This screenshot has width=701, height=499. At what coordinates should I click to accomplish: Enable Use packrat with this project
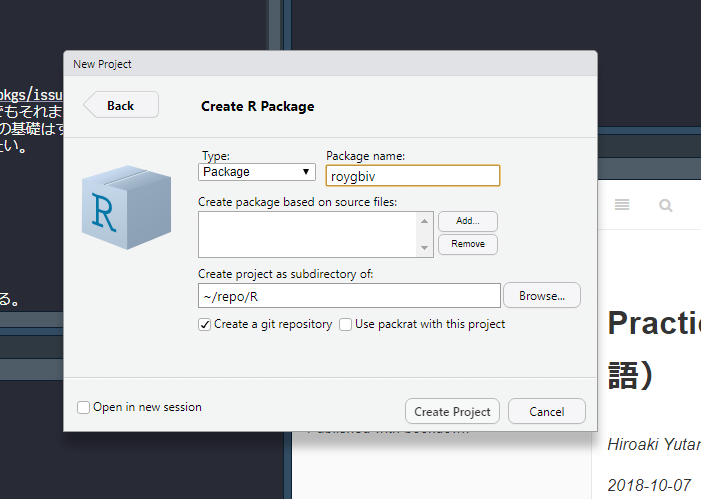point(346,324)
